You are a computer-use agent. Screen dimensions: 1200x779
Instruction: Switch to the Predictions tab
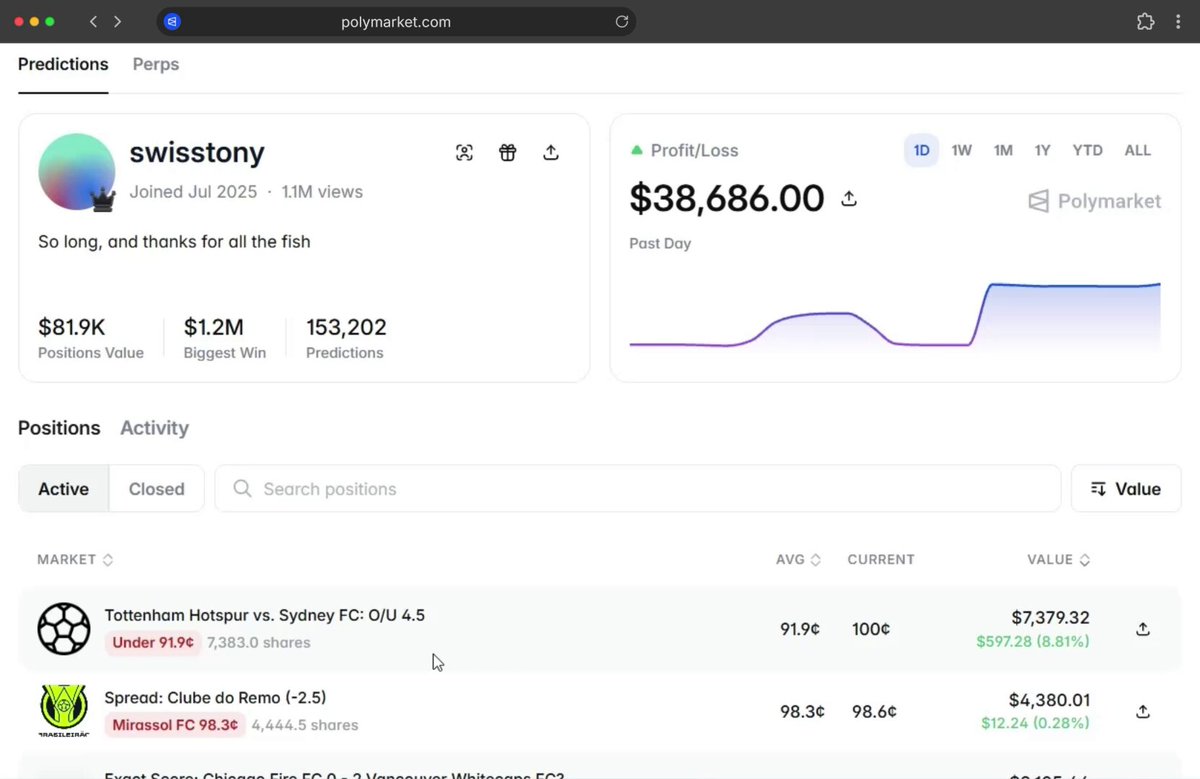[63, 65]
